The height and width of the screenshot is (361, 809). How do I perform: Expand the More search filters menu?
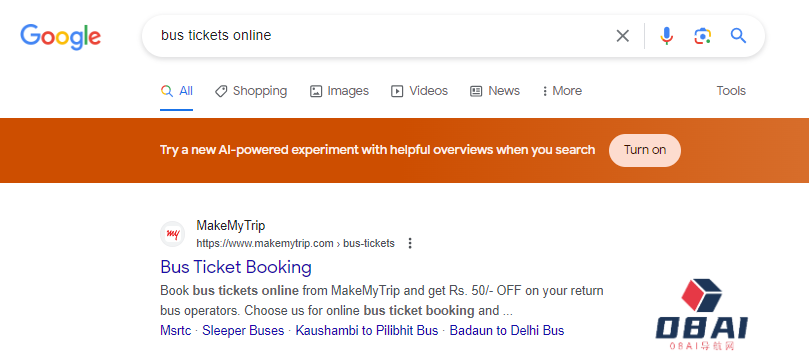[561, 91]
